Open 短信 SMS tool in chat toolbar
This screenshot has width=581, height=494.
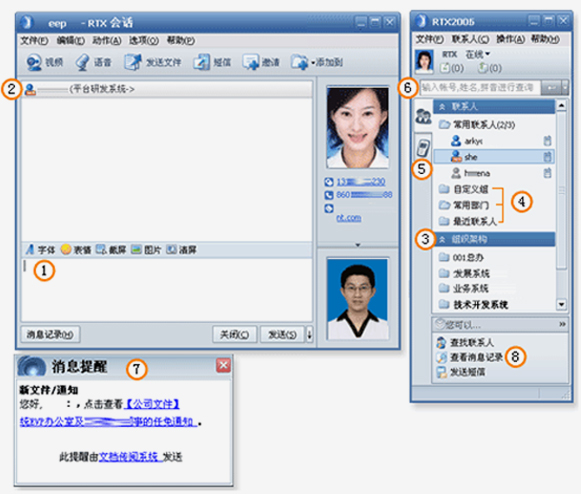[212, 62]
